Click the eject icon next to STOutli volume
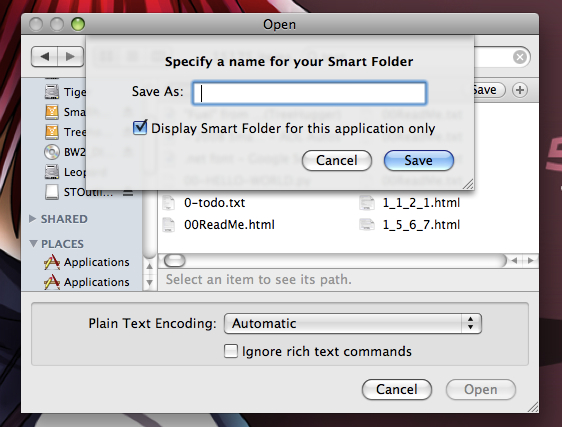562x427 pixels. 128,193
